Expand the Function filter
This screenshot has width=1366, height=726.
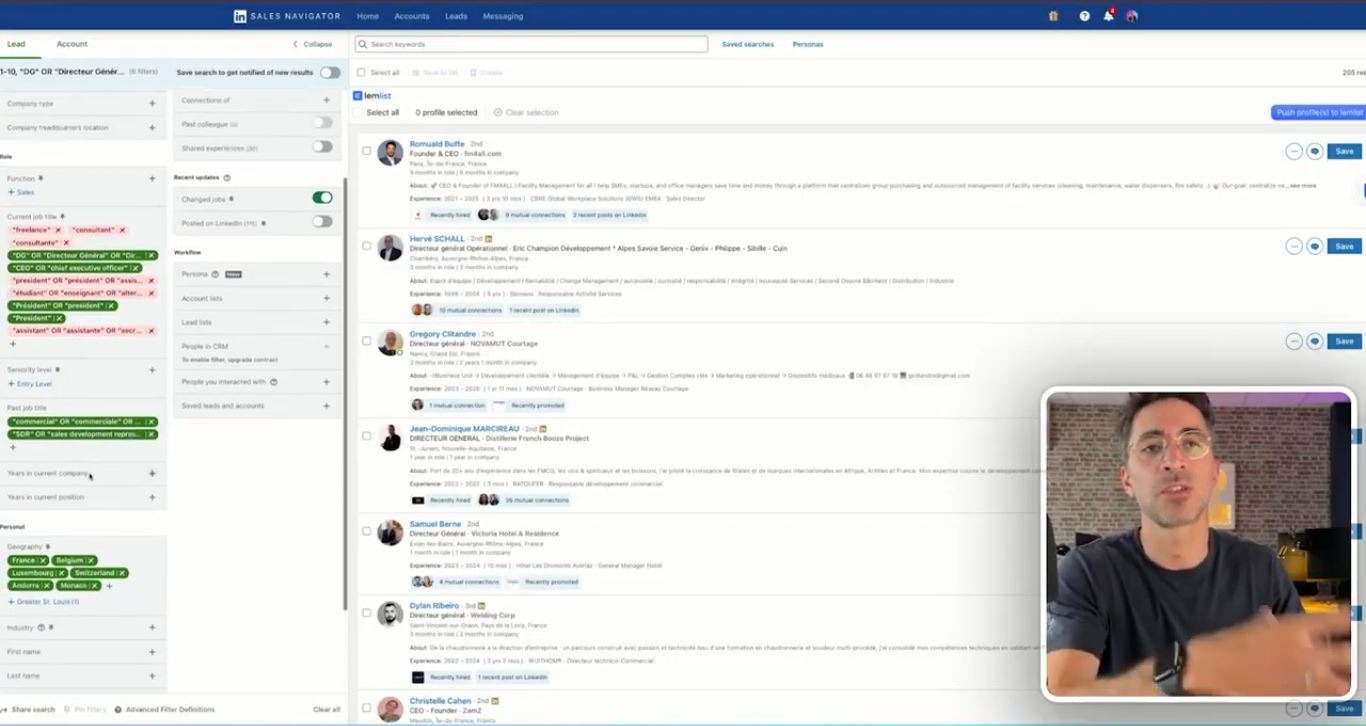152,178
